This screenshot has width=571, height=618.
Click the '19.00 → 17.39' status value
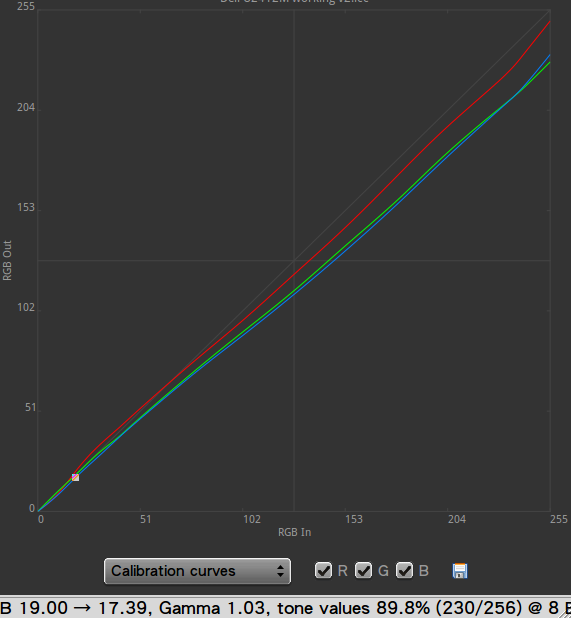(x=83, y=608)
